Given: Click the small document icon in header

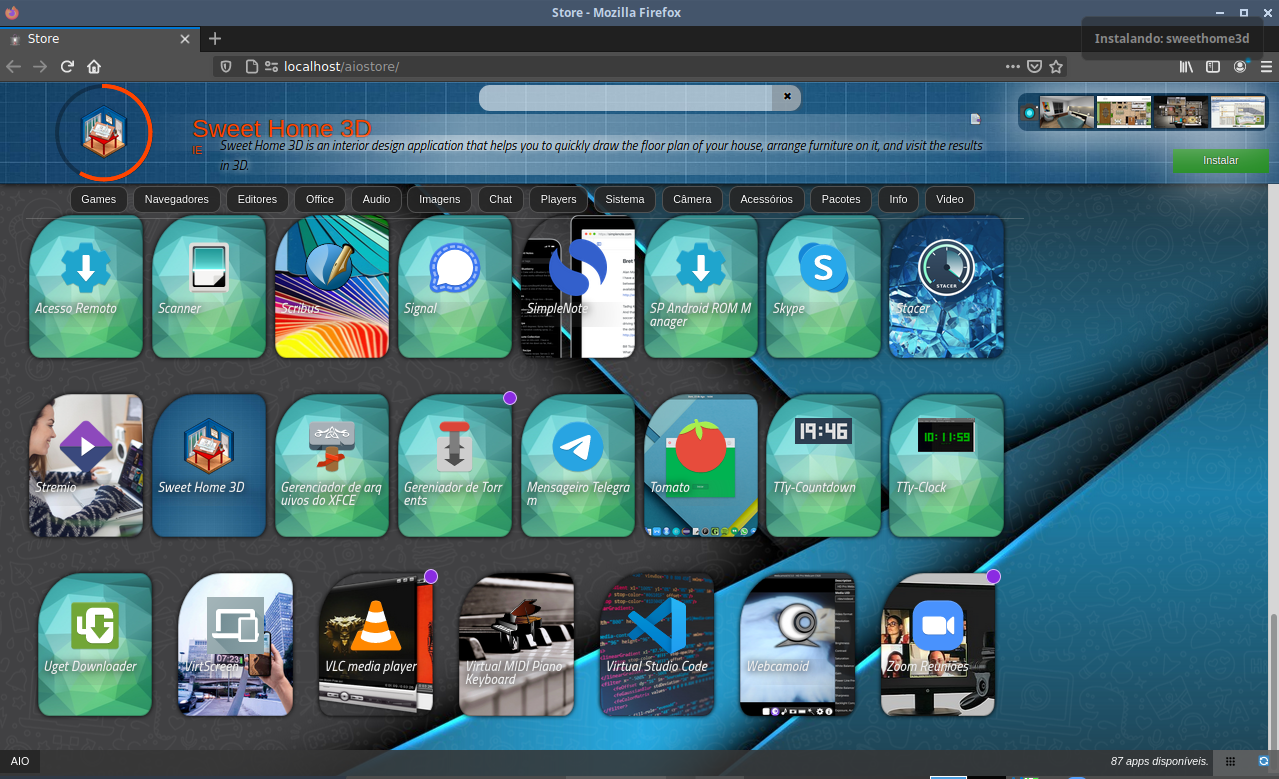Looking at the screenshot, I should coord(975,119).
